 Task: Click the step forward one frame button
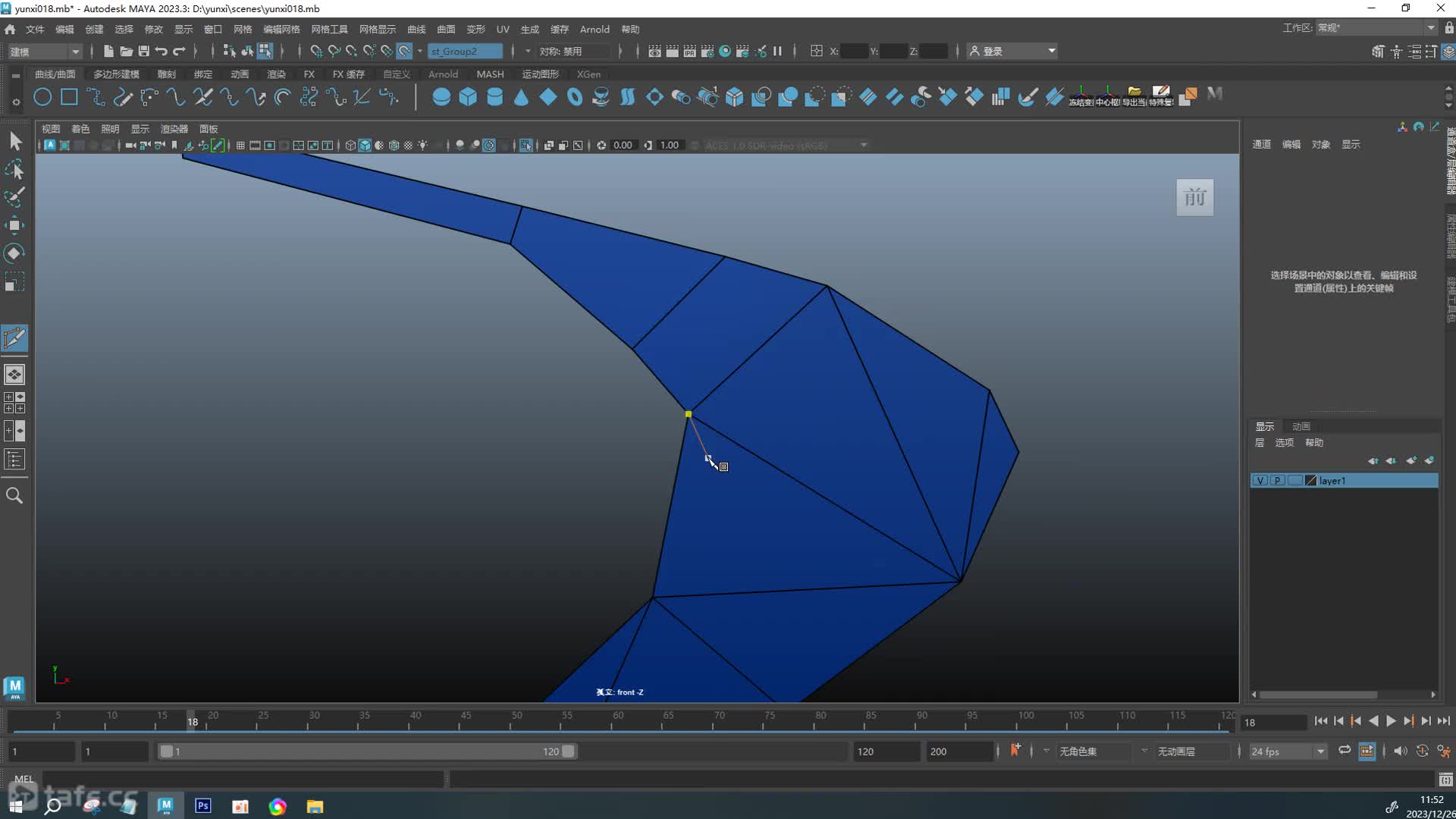click(x=1426, y=721)
